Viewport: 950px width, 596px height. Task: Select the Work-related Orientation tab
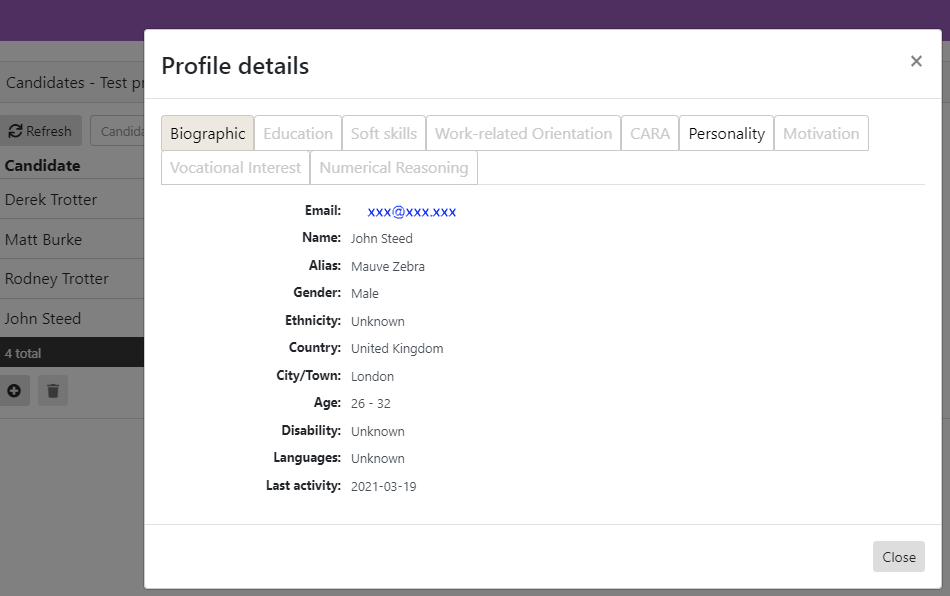coord(523,133)
